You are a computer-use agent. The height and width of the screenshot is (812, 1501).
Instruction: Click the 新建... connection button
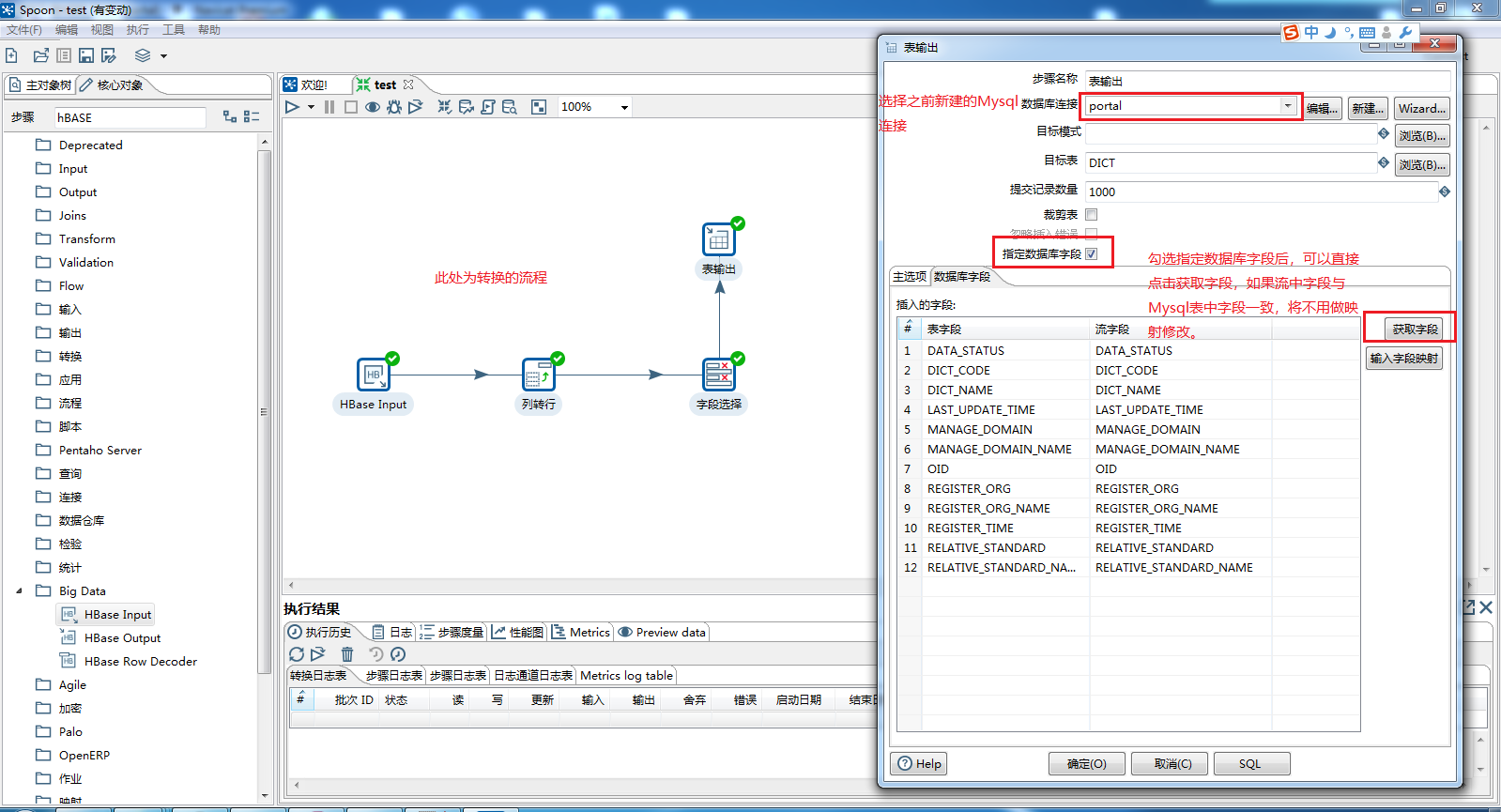1368,109
